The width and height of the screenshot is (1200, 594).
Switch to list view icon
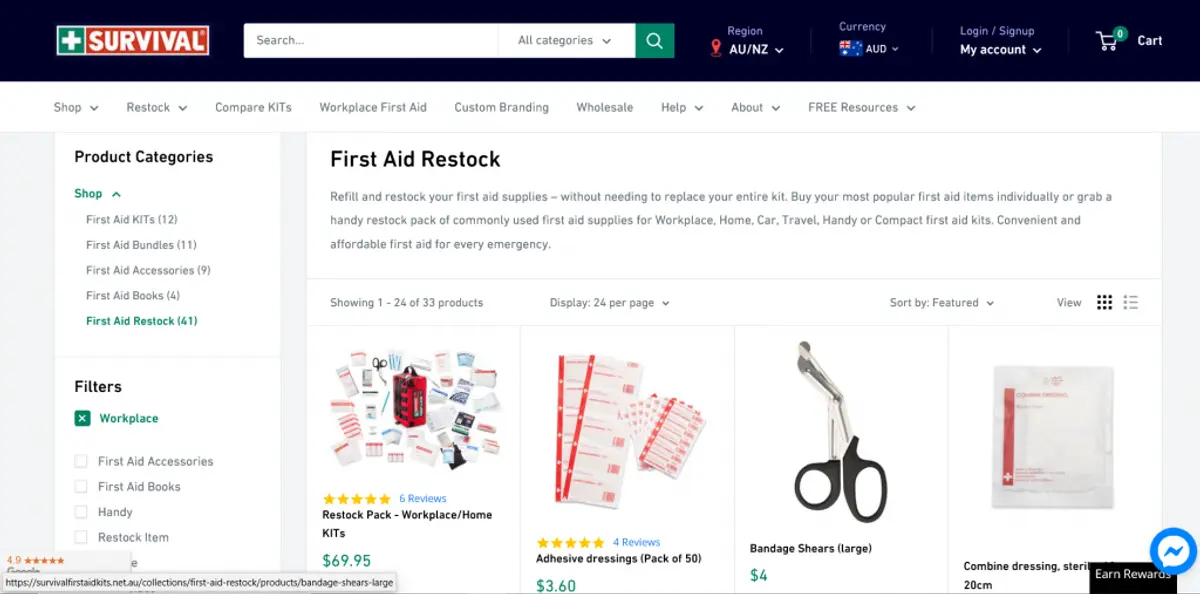tap(1131, 303)
